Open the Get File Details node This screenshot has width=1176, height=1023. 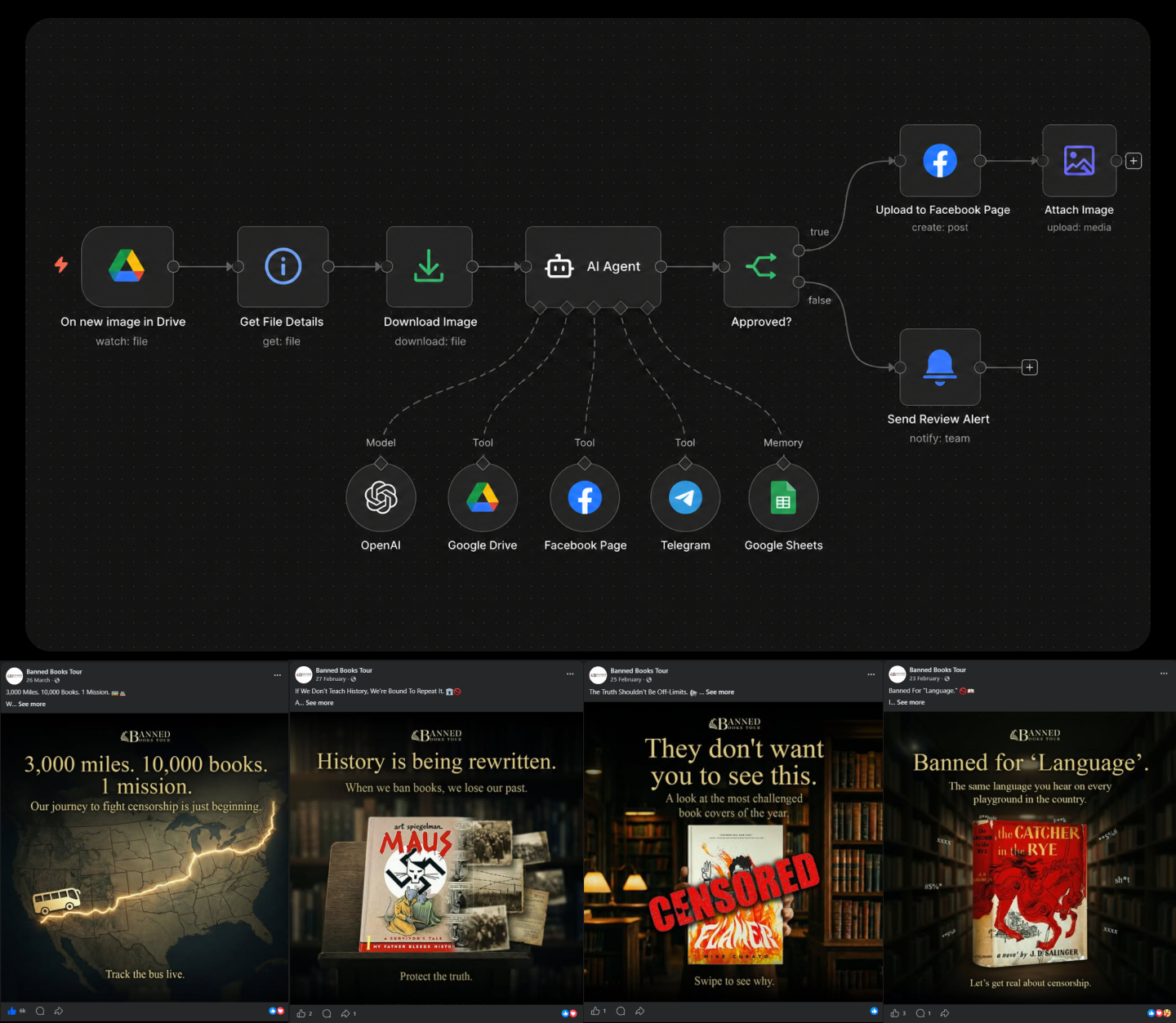pyautogui.click(x=283, y=266)
